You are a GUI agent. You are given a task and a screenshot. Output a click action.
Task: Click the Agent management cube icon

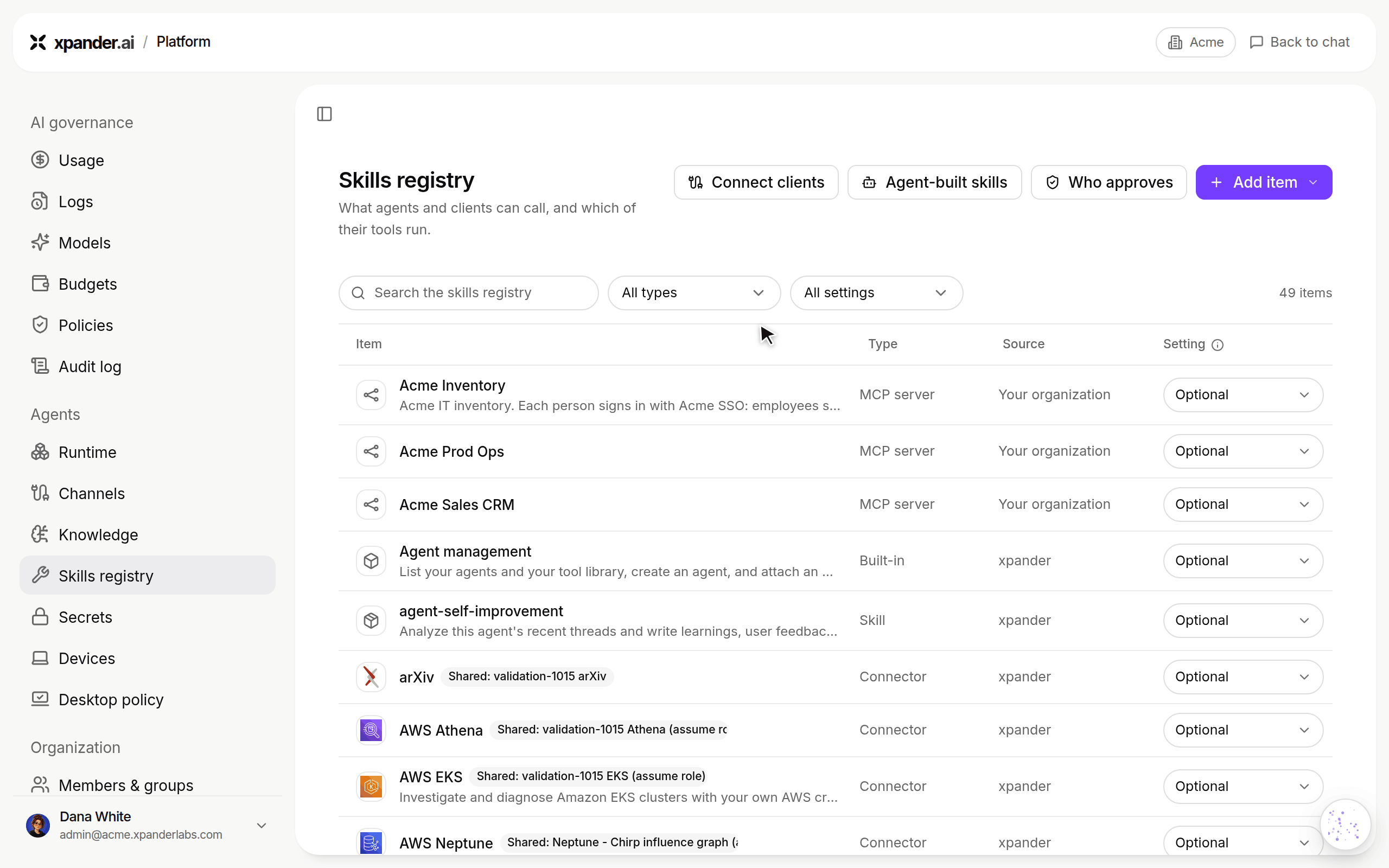pyautogui.click(x=371, y=561)
